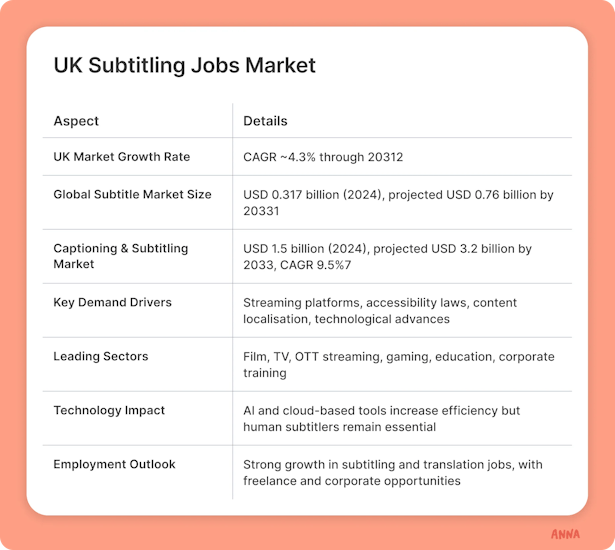This screenshot has width=615, height=550.
Task: Select the Details column header
Action: pos(265,121)
